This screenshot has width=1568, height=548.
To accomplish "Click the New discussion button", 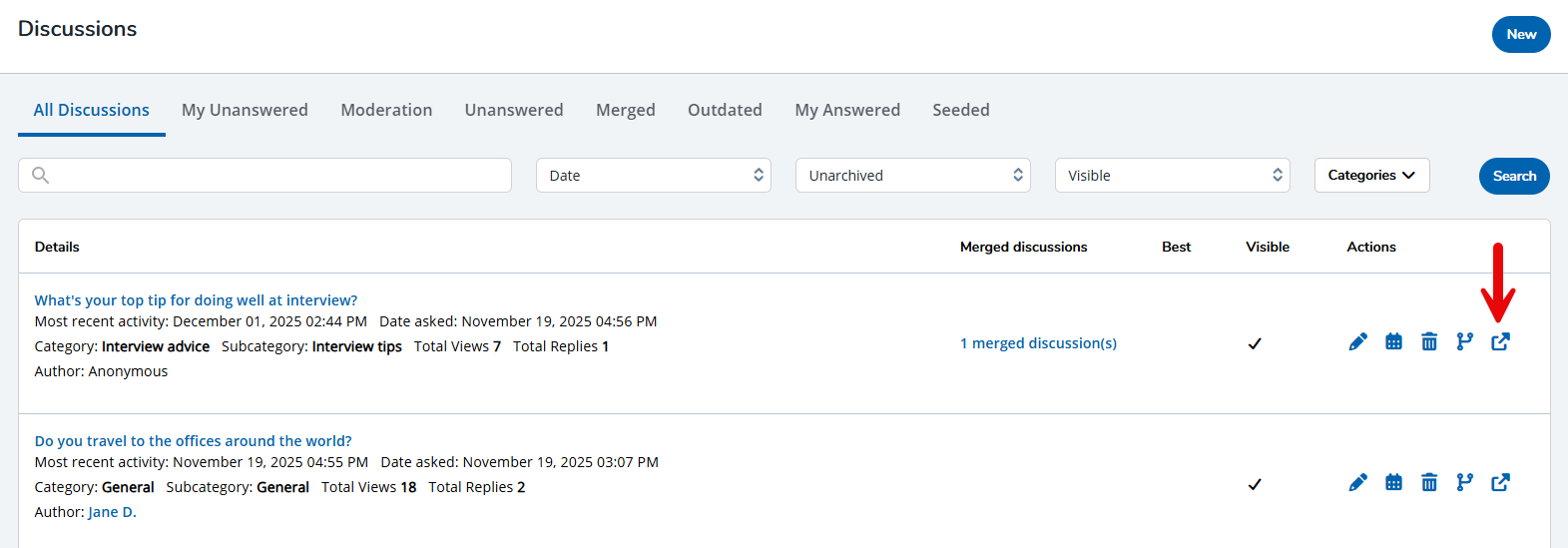I will pos(1520,35).
